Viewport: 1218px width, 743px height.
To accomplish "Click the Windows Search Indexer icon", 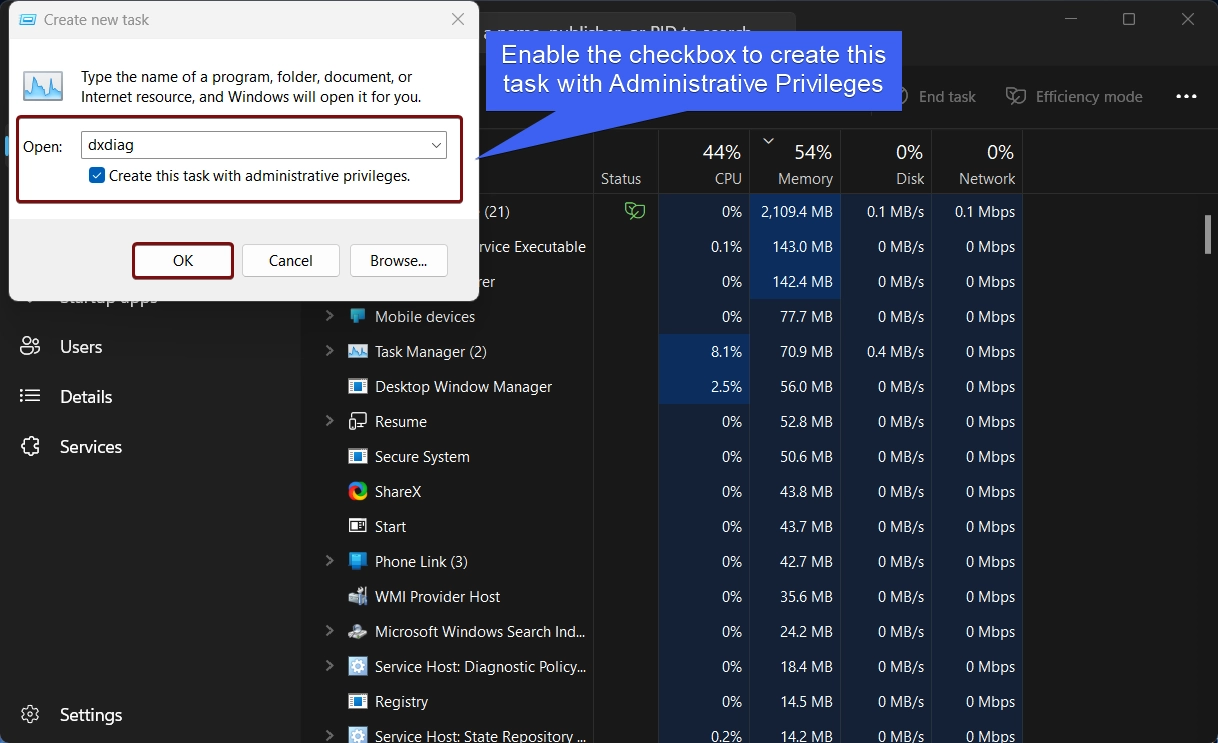I will [357, 631].
